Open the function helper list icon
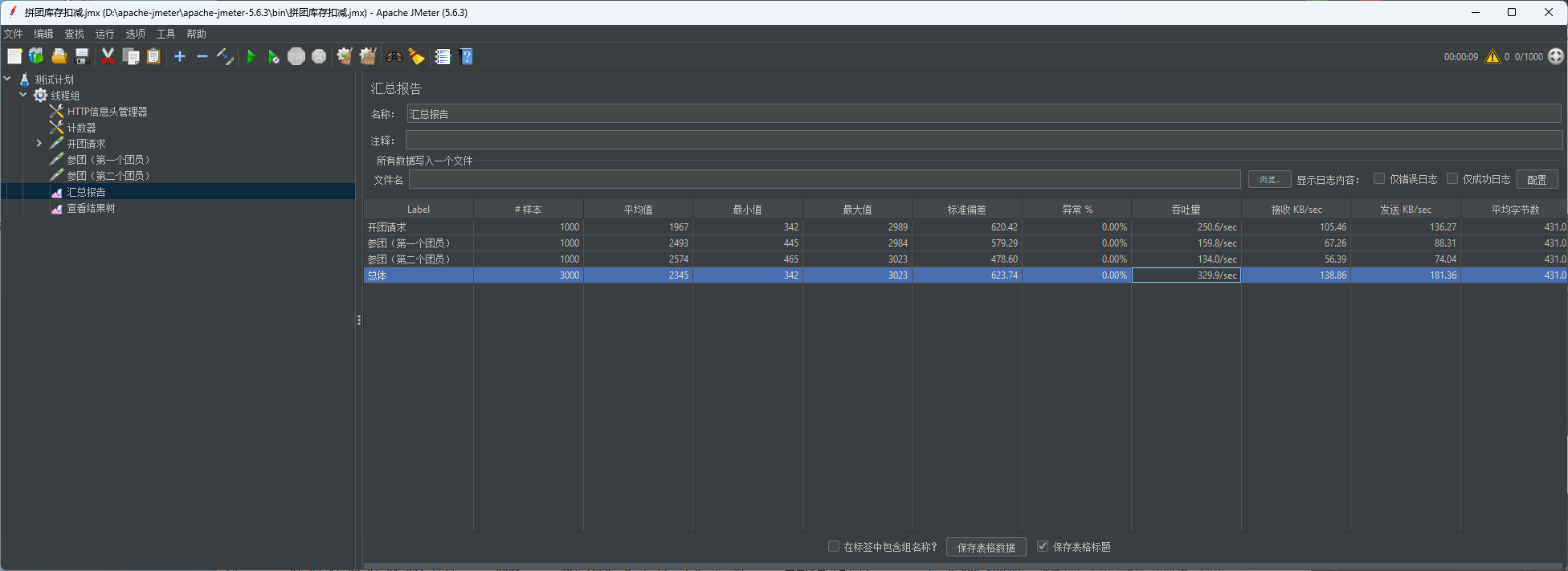The width and height of the screenshot is (1568, 571). 443,56
